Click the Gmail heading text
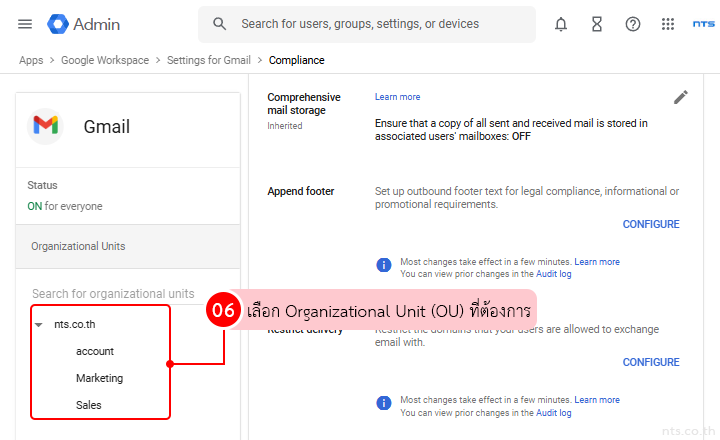720x440 pixels. tap(107, 126)
